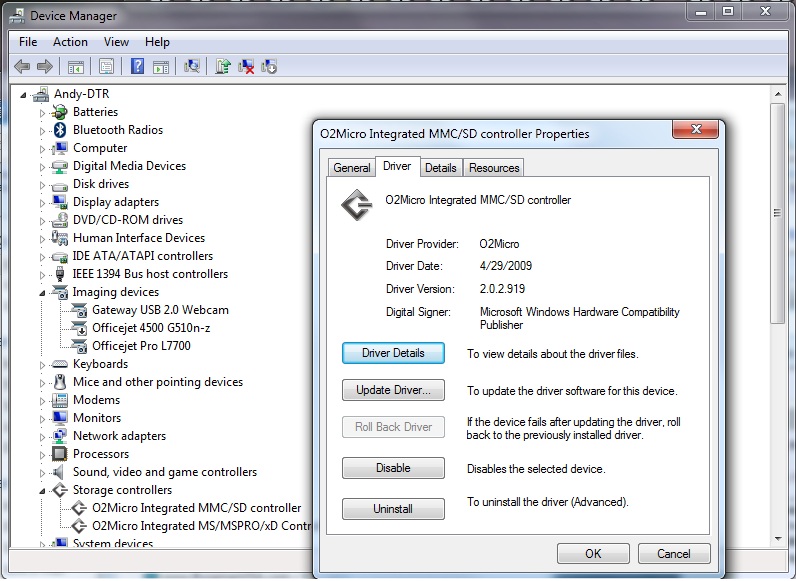Collapse the Andy-DTR root node
The height and width of the screenshot is (581, 796).
tap(23, 95)
